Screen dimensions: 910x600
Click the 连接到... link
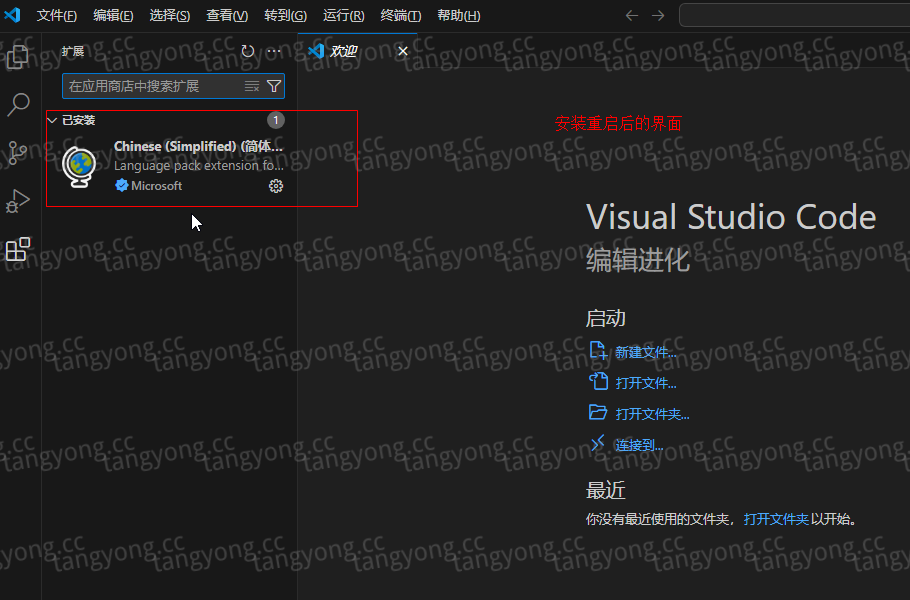point(639,445)
